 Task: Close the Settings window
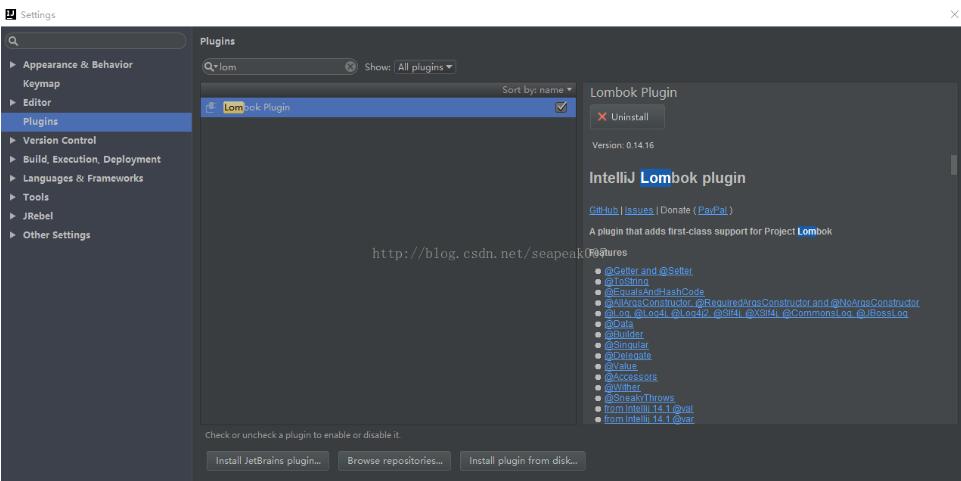pos(954,15)
